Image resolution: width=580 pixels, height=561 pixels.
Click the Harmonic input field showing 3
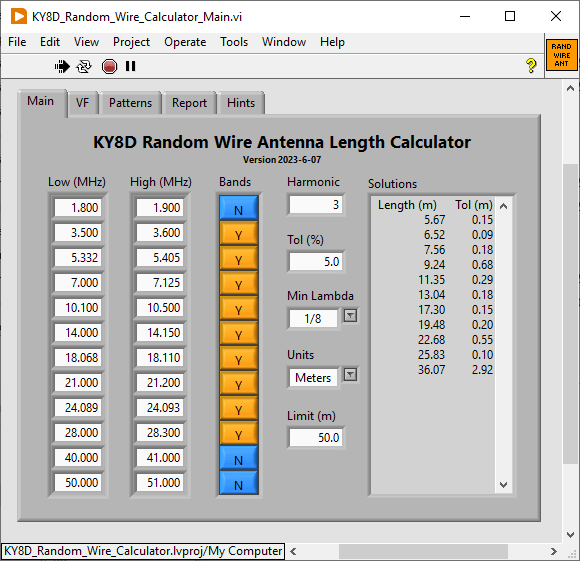coord(316,205)
